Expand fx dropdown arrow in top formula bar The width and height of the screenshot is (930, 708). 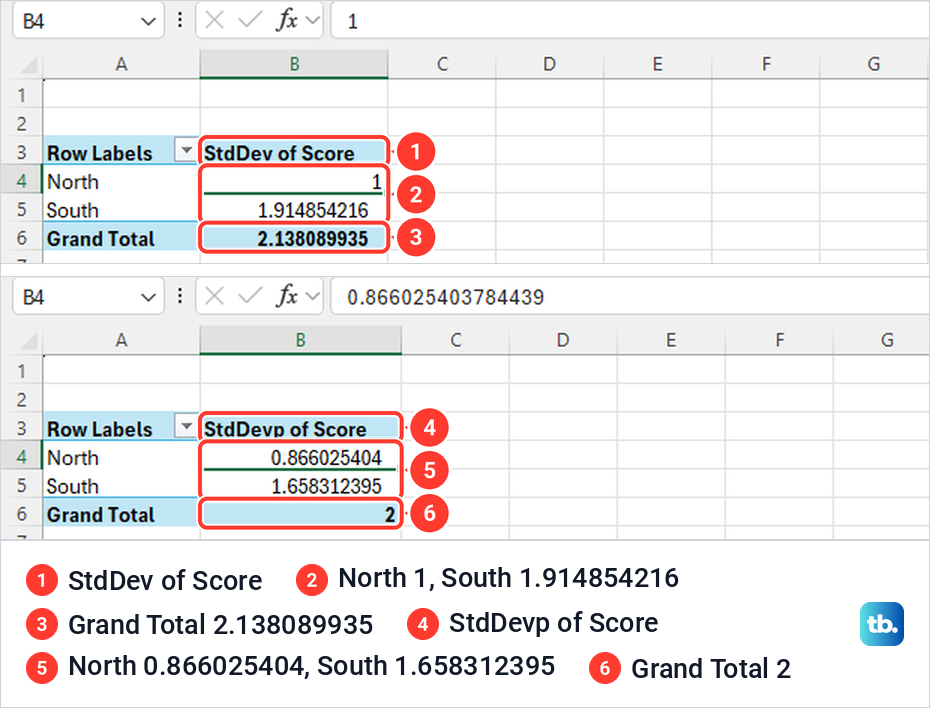pos(313,21)
